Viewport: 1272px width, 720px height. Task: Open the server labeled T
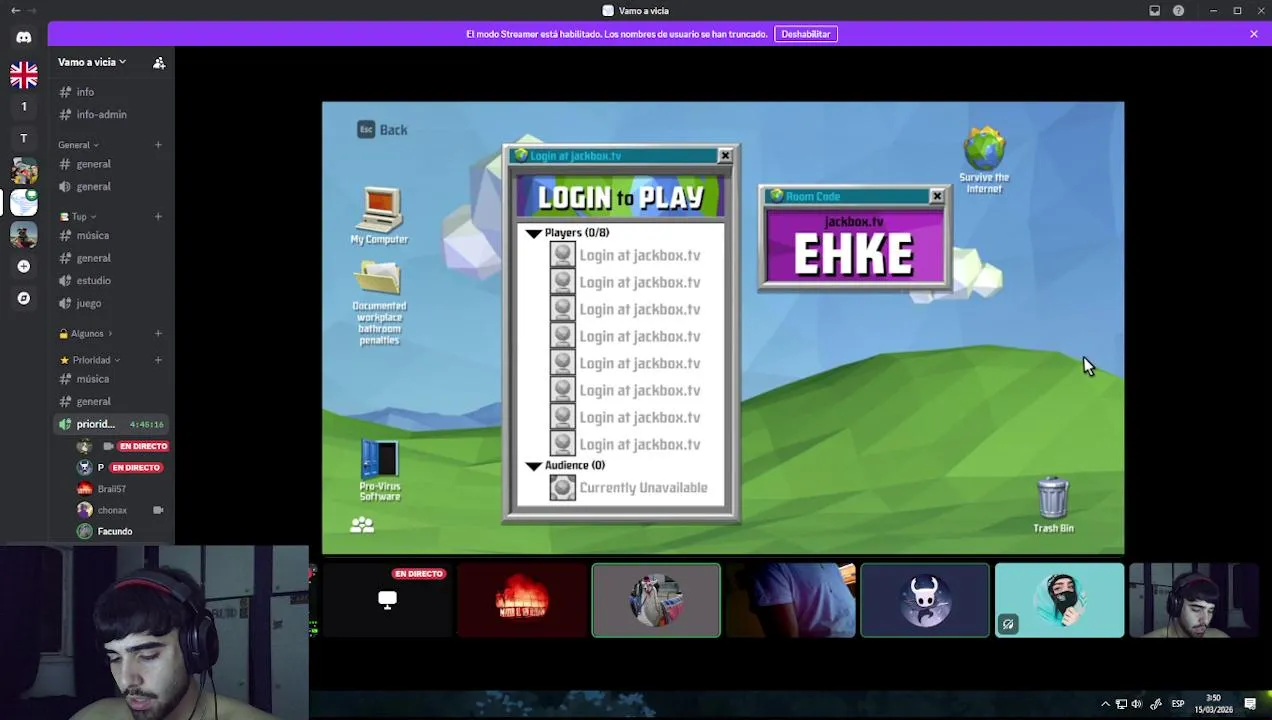[x=24, y=138]
